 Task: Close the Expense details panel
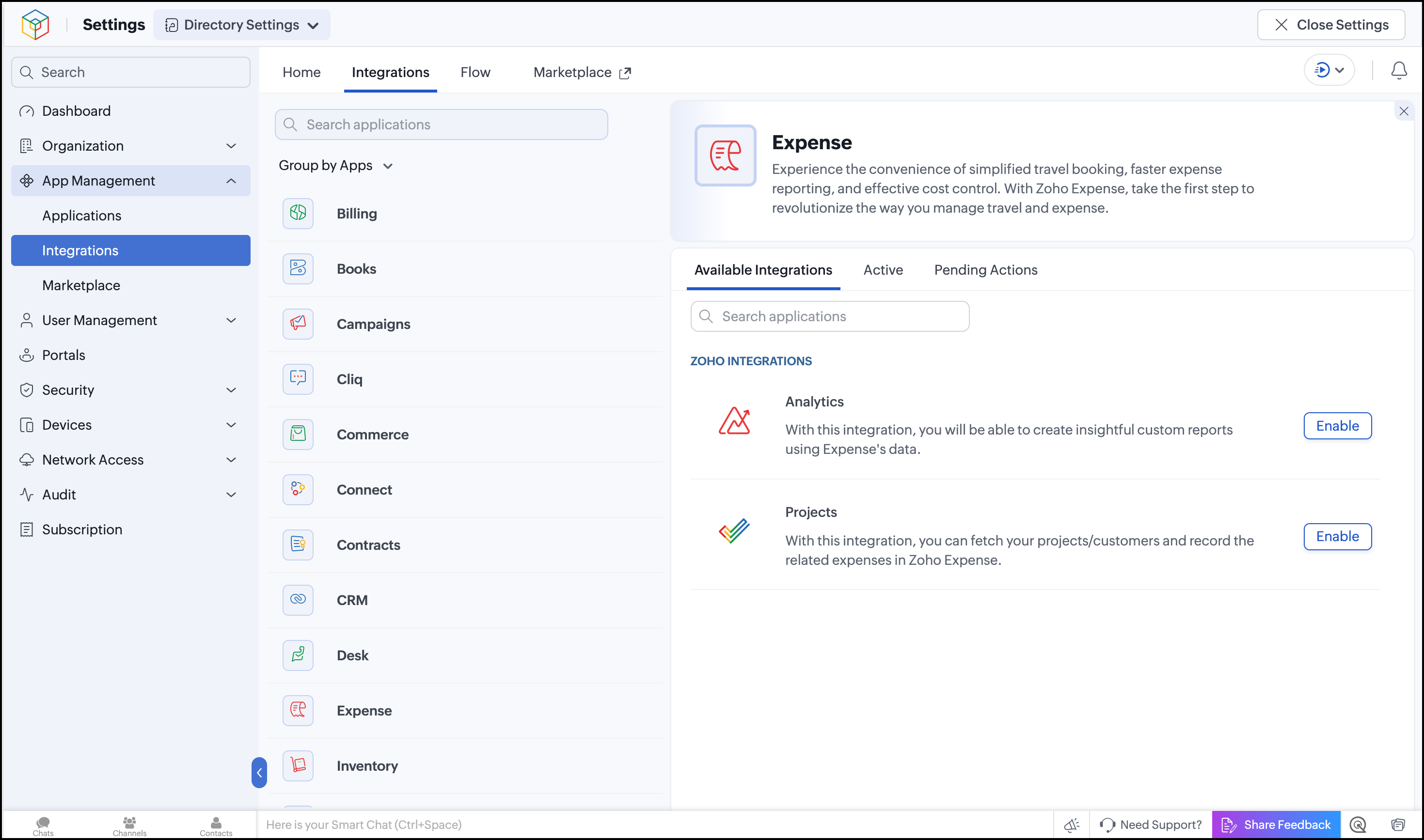point(1404,111)
